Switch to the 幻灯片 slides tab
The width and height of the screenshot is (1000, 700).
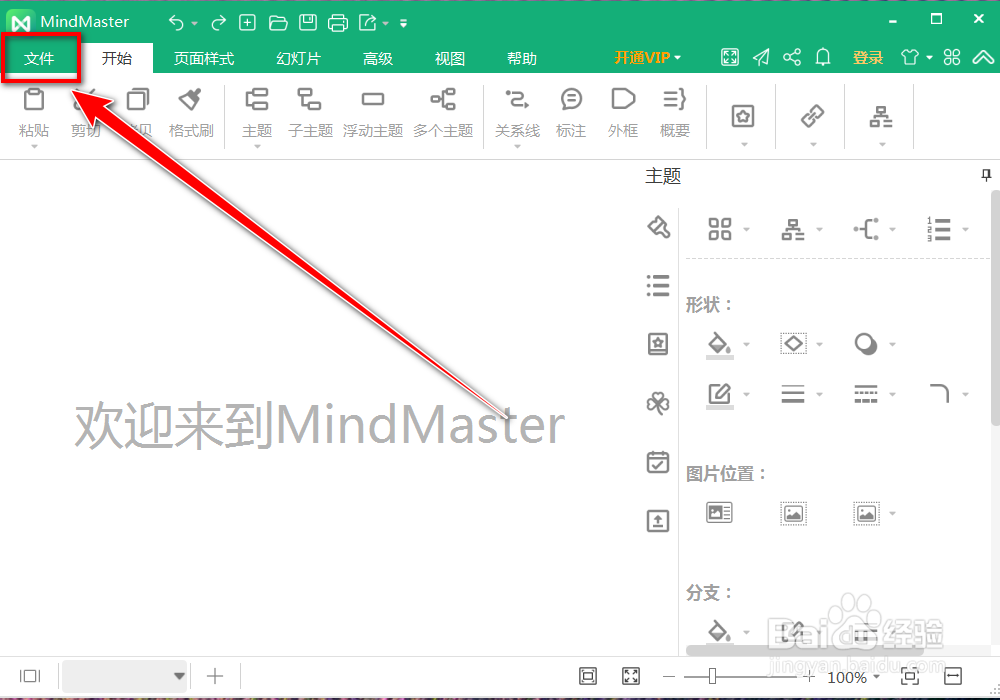pos(297,58)
